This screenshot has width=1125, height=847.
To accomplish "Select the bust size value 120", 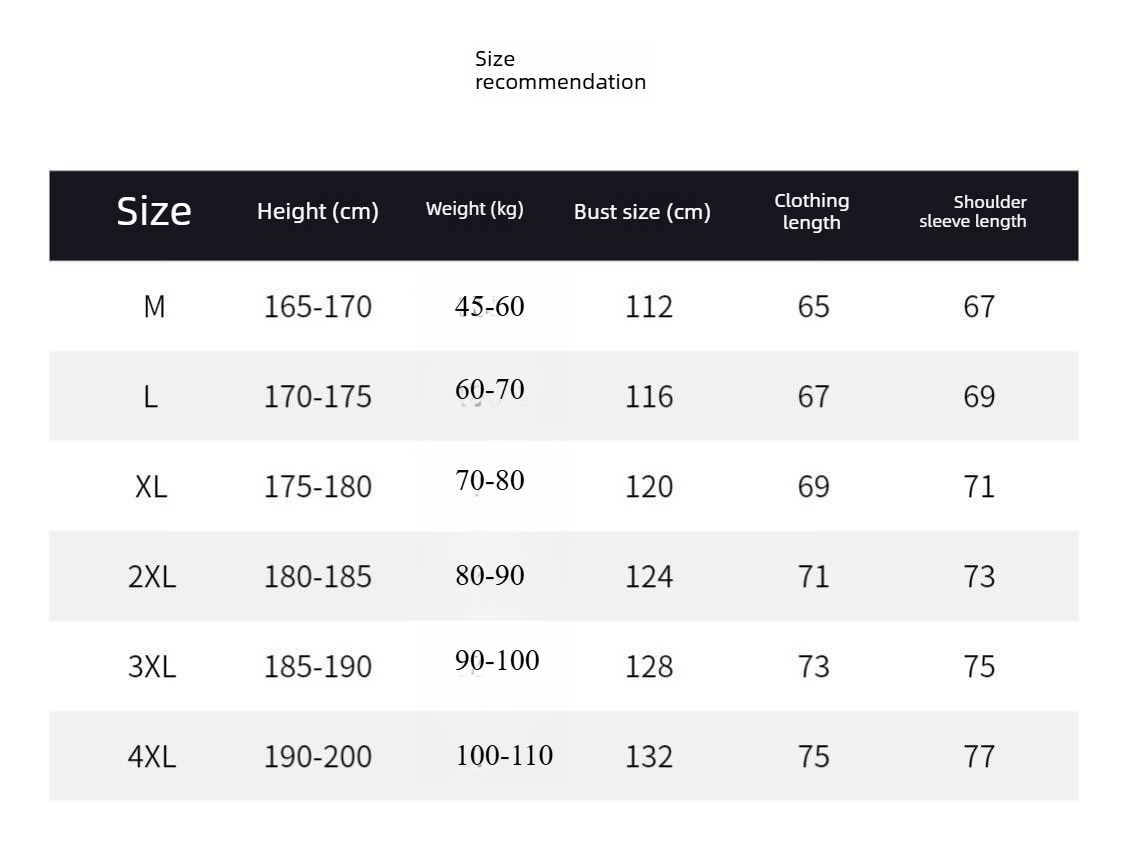I will [649, 487].
